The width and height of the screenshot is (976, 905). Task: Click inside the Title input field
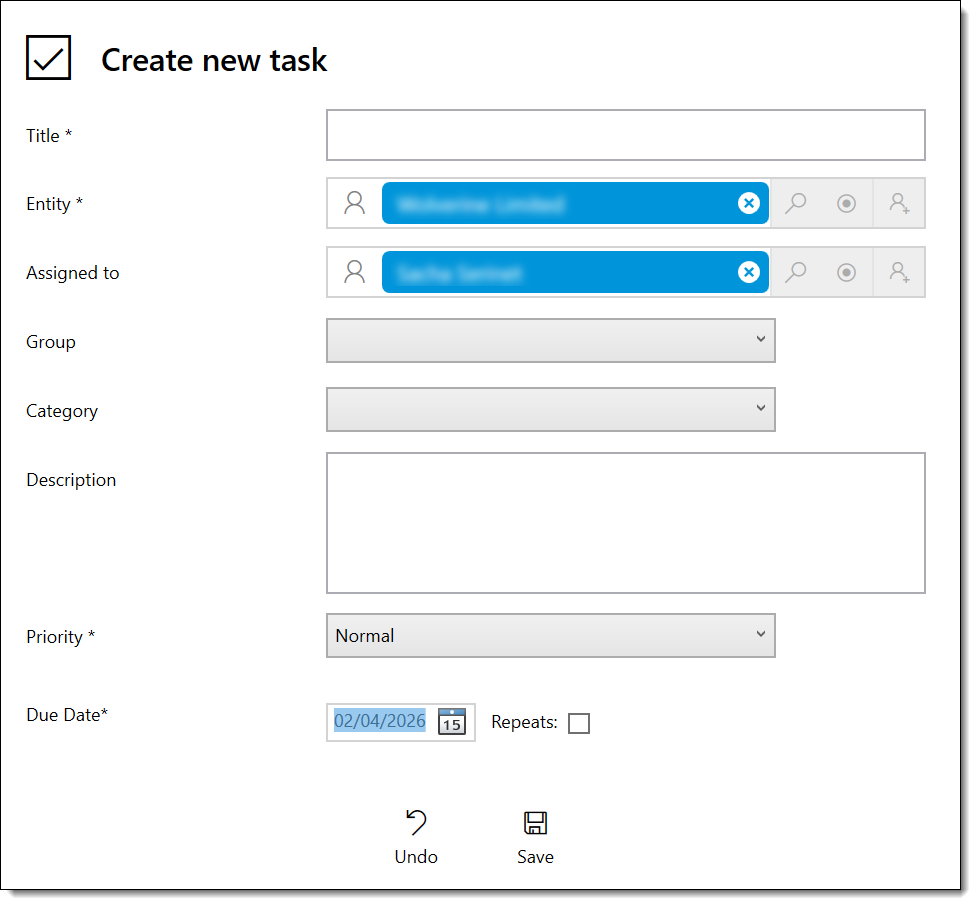coord(625,135)
